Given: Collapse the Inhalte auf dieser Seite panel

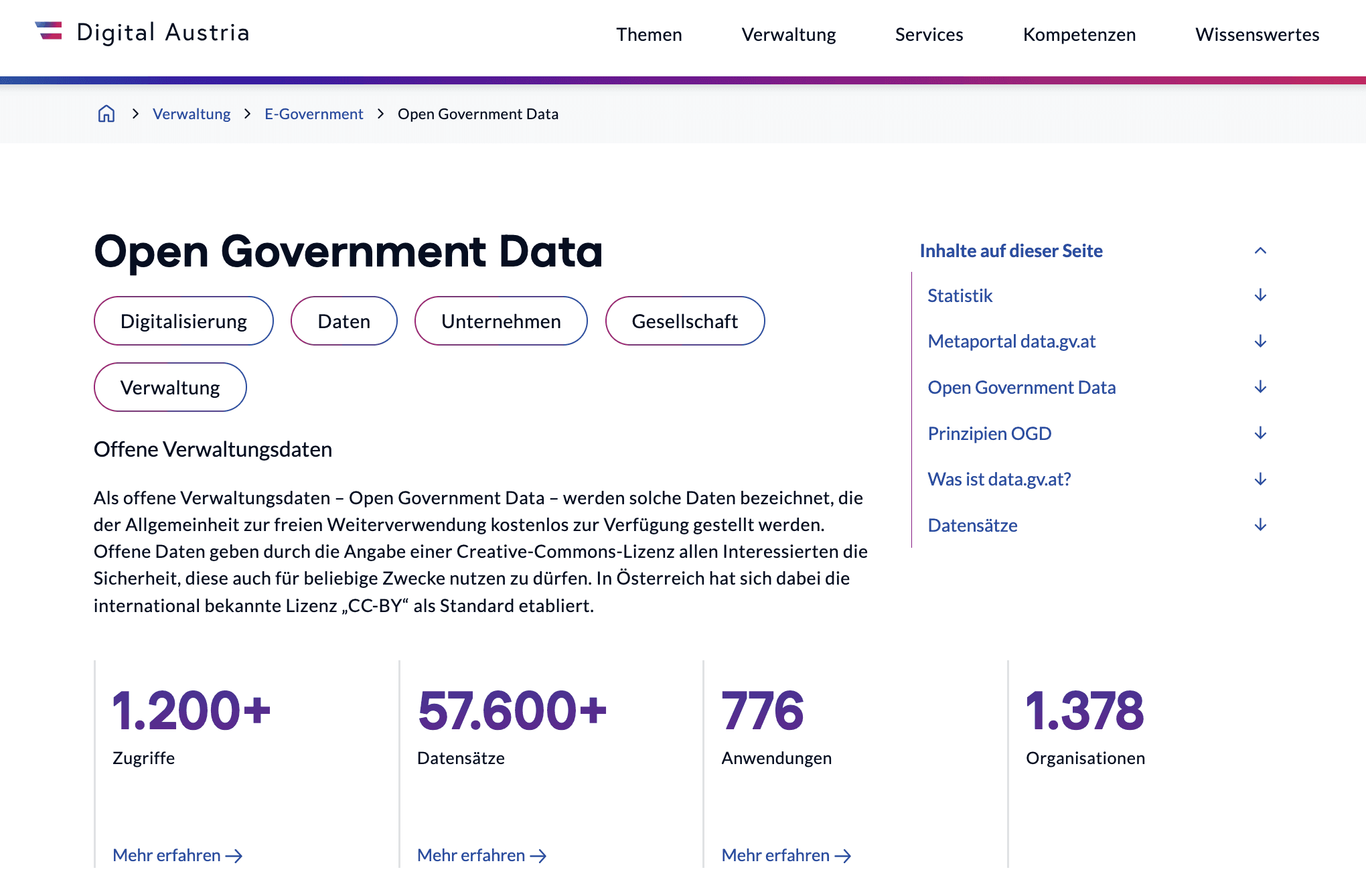Looking at the screenshot, I should [x=1260, y=250].
